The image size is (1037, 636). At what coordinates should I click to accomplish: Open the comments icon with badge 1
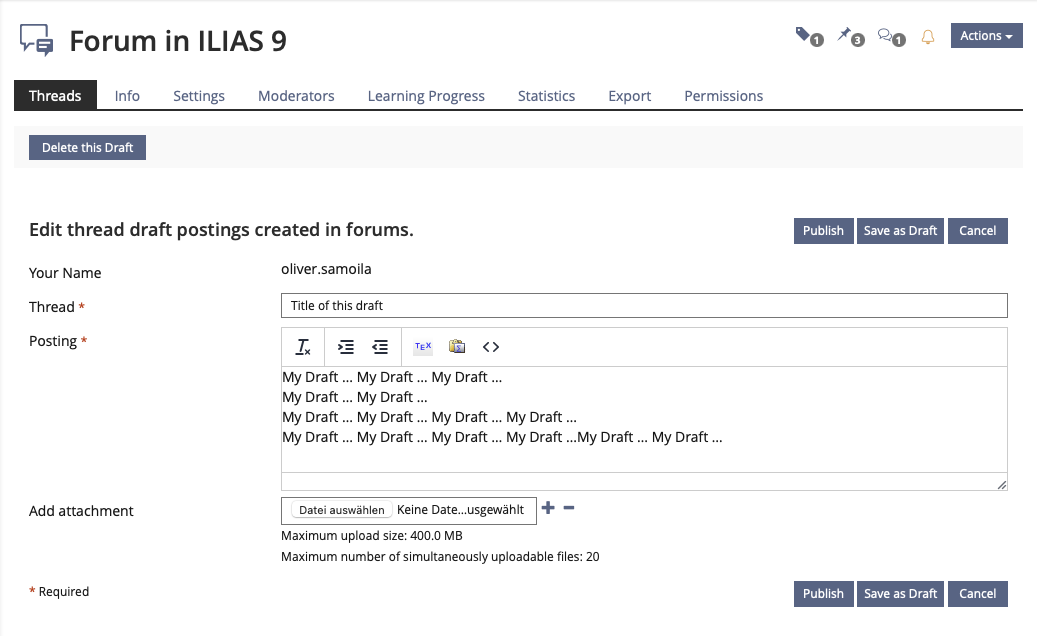pos(891,36)
